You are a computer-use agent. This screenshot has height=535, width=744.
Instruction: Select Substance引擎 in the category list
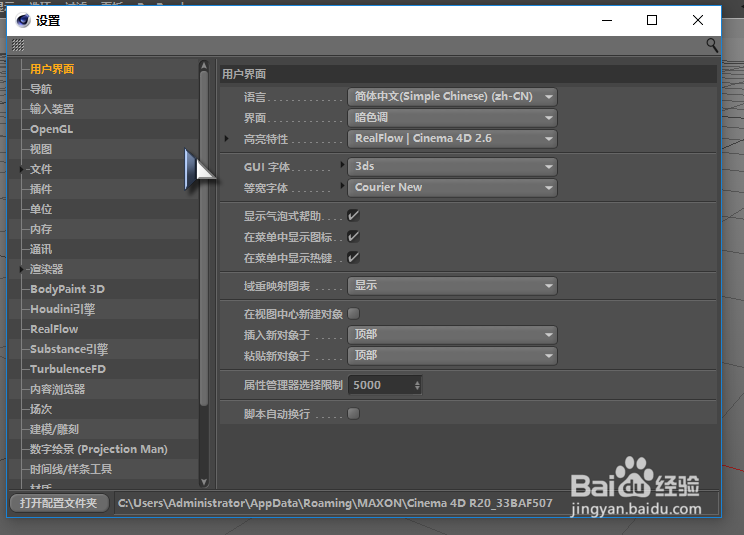pos(69,349)
